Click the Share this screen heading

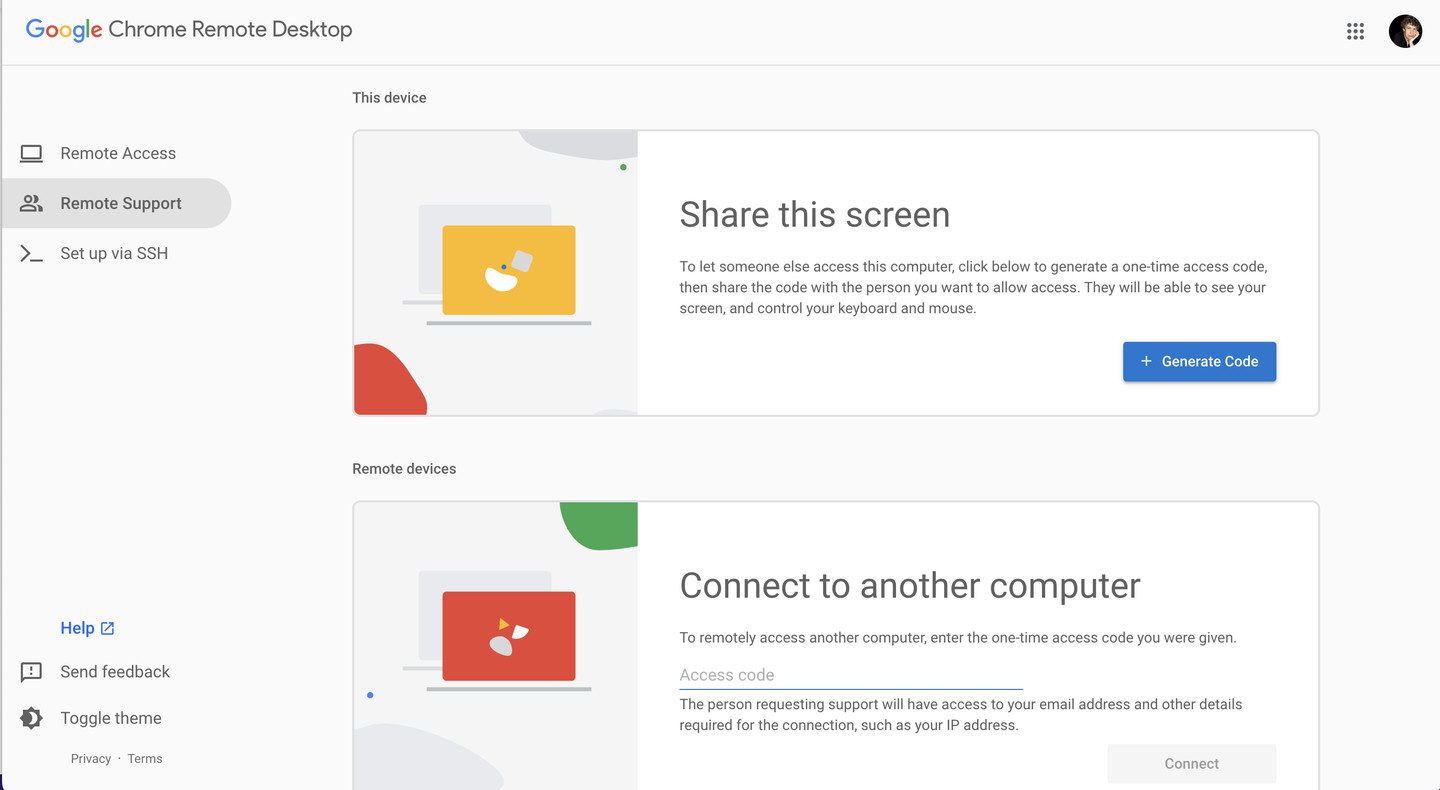point(815,214)
